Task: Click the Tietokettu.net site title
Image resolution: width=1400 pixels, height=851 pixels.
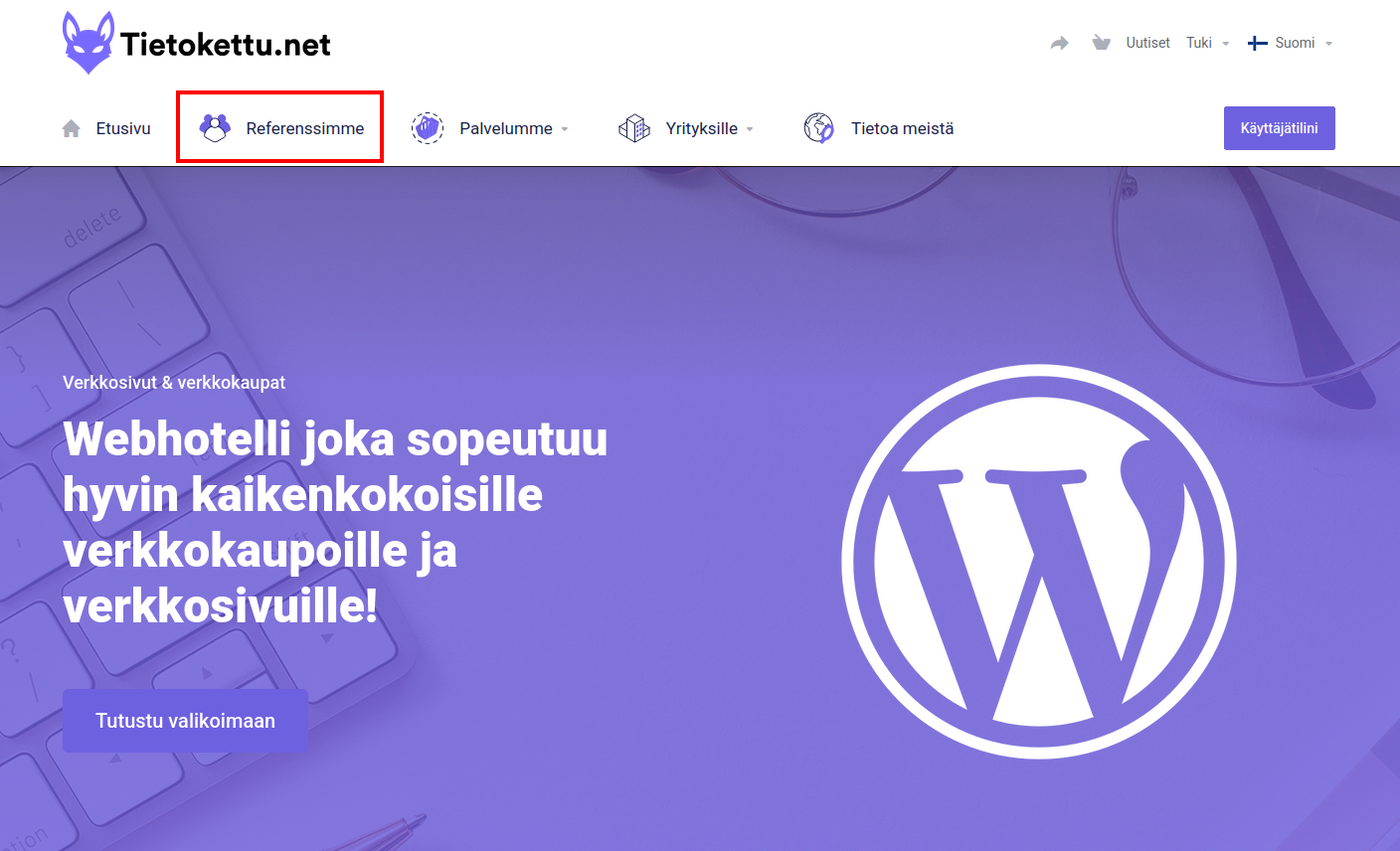Action: click(226, 44)
